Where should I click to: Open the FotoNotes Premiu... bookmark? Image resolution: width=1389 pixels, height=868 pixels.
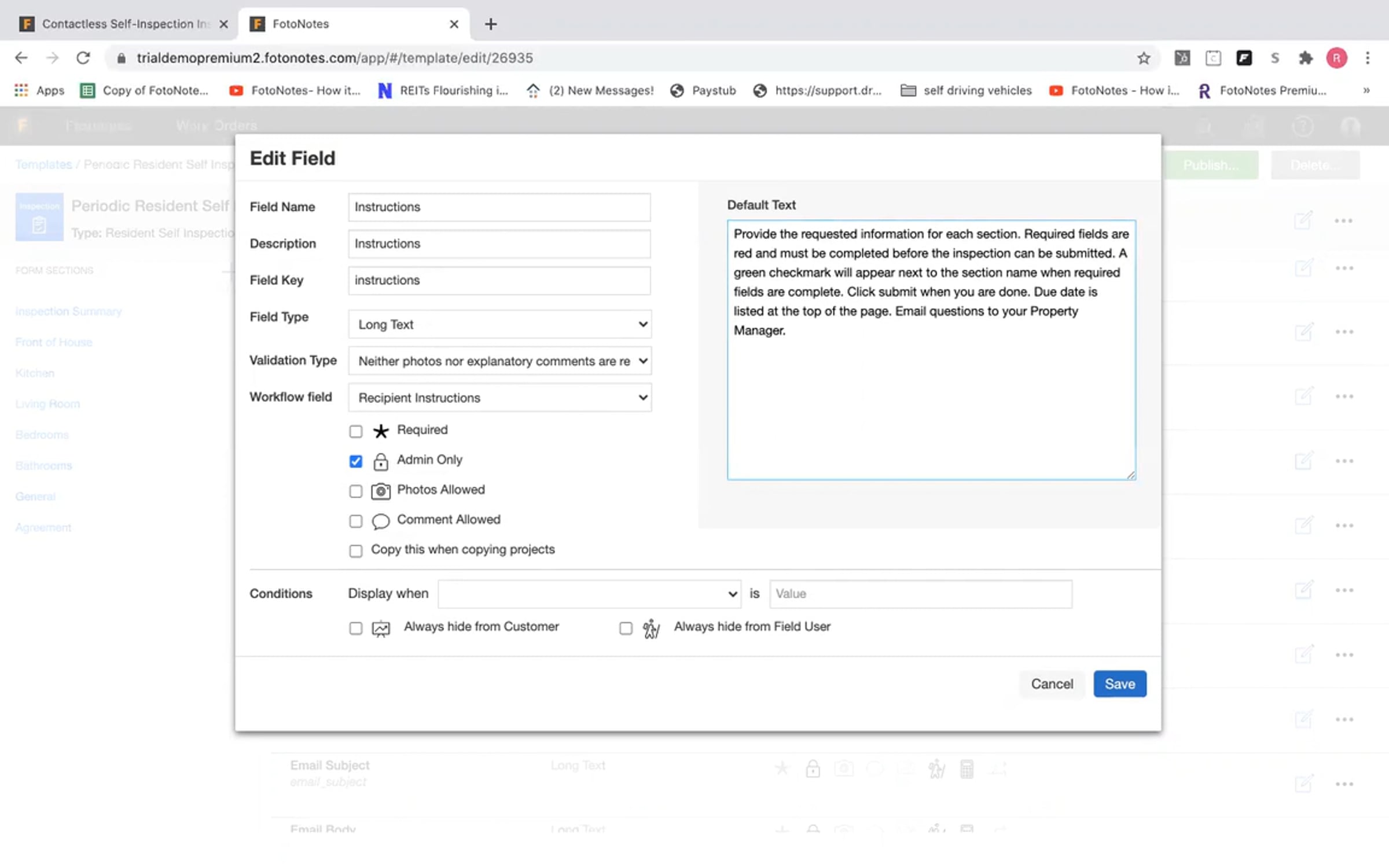point(1262,90)
